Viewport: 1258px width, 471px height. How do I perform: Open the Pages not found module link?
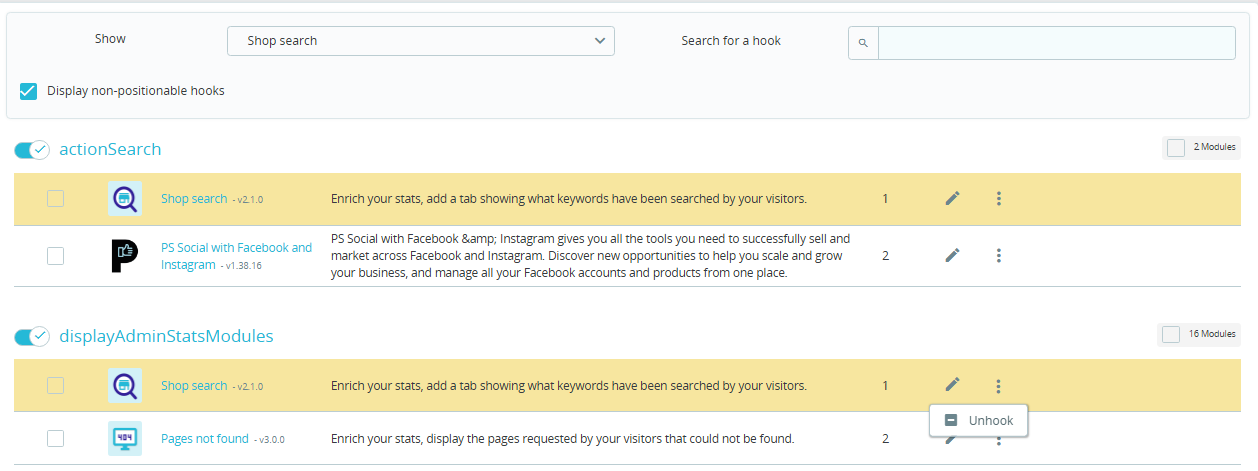(x=205, y=438)
